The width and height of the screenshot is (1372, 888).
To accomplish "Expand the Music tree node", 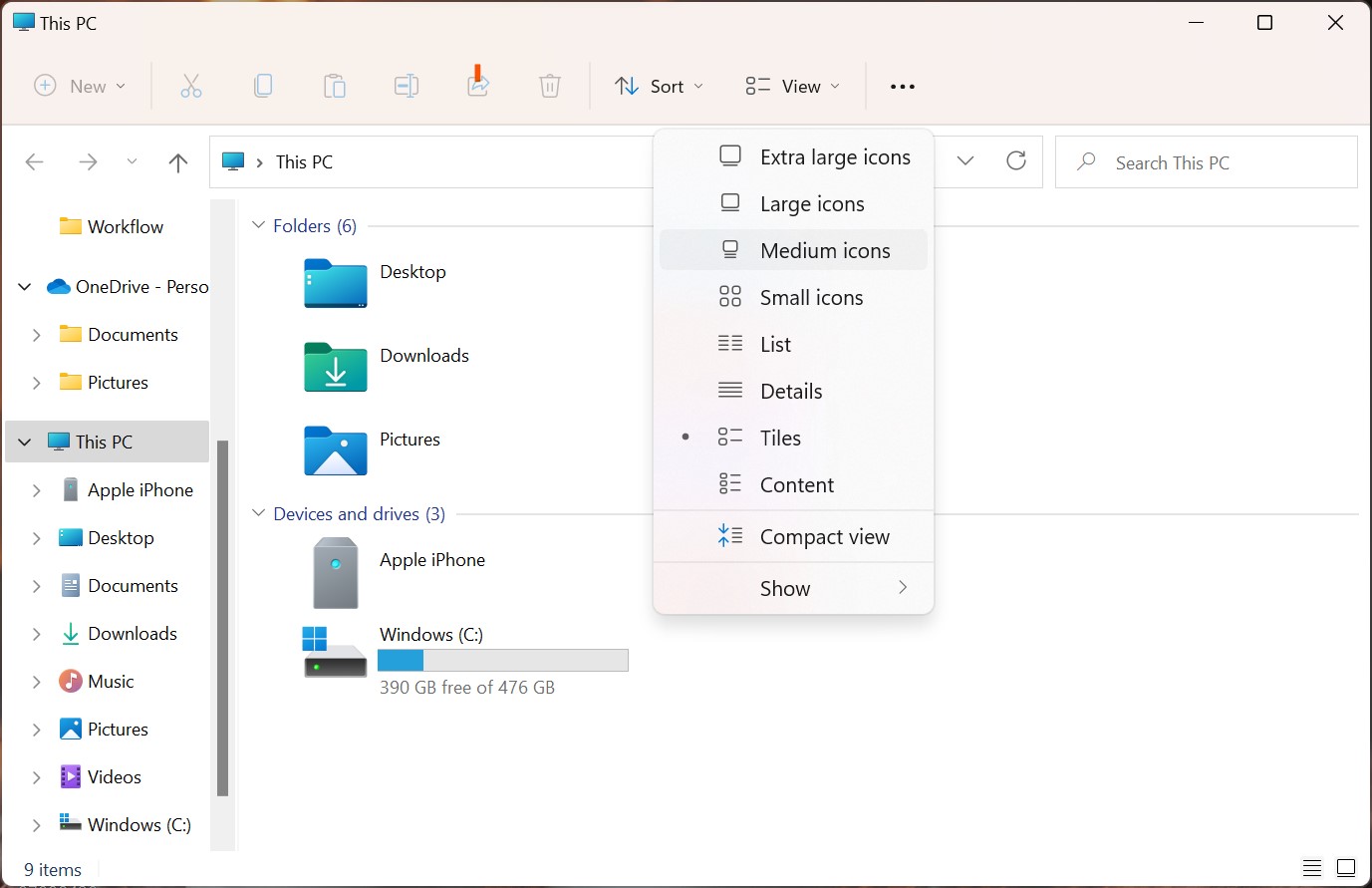I will (37, 682).
